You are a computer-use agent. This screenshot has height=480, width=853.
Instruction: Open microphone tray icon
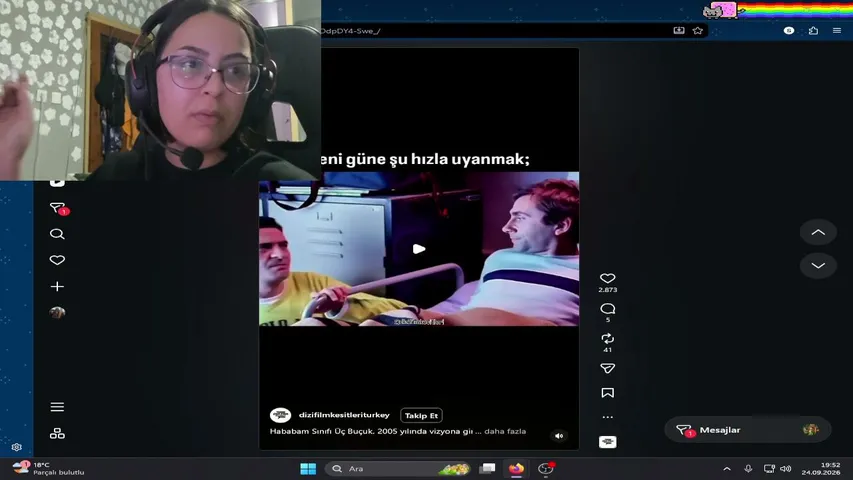(x=749, y=469)
